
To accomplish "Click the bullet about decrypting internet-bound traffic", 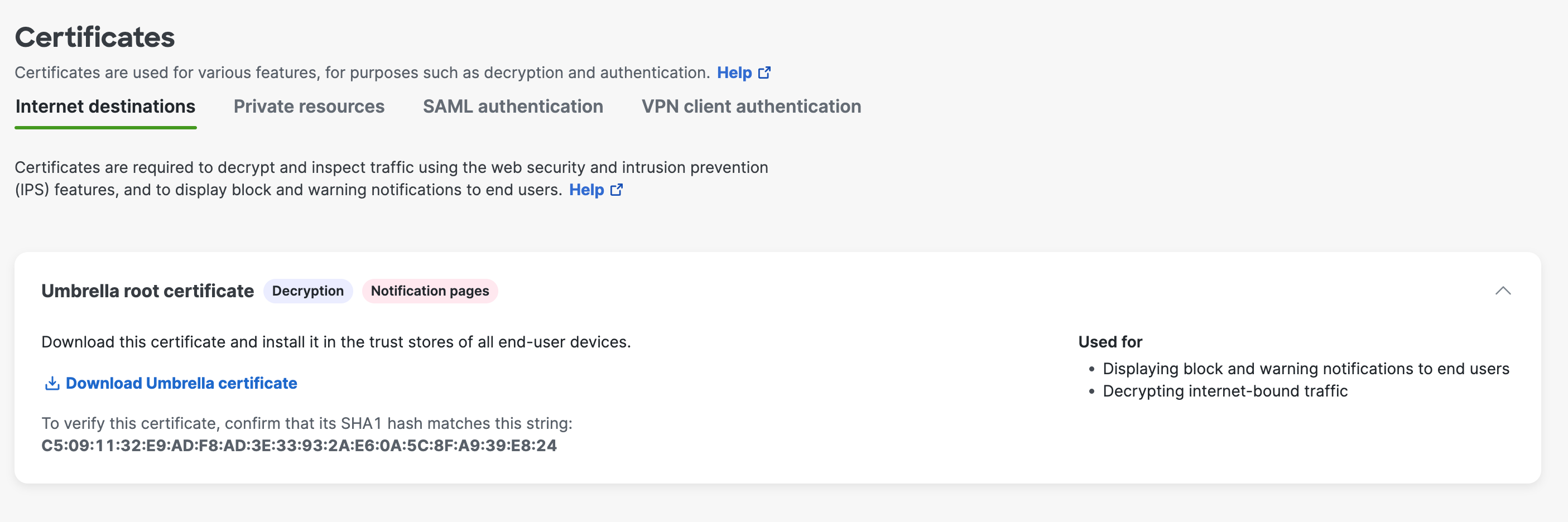I will (1225, 390).
